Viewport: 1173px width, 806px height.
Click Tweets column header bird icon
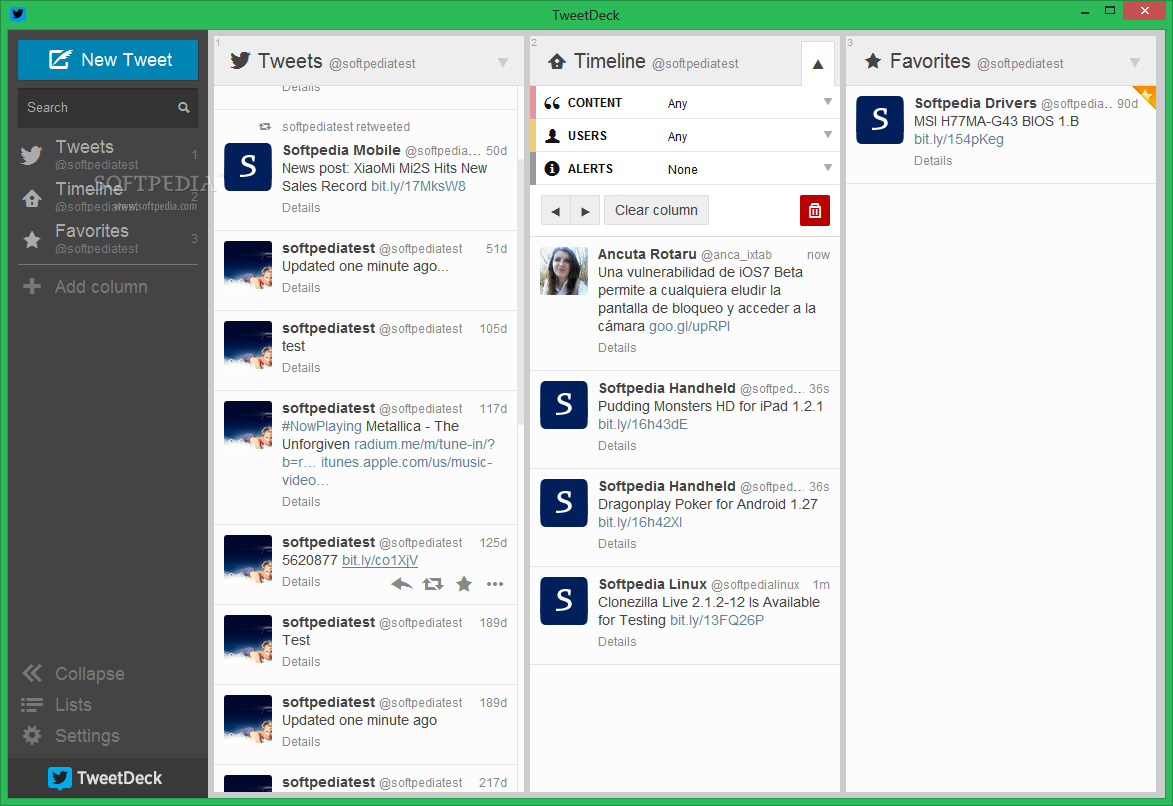[240, 61]
